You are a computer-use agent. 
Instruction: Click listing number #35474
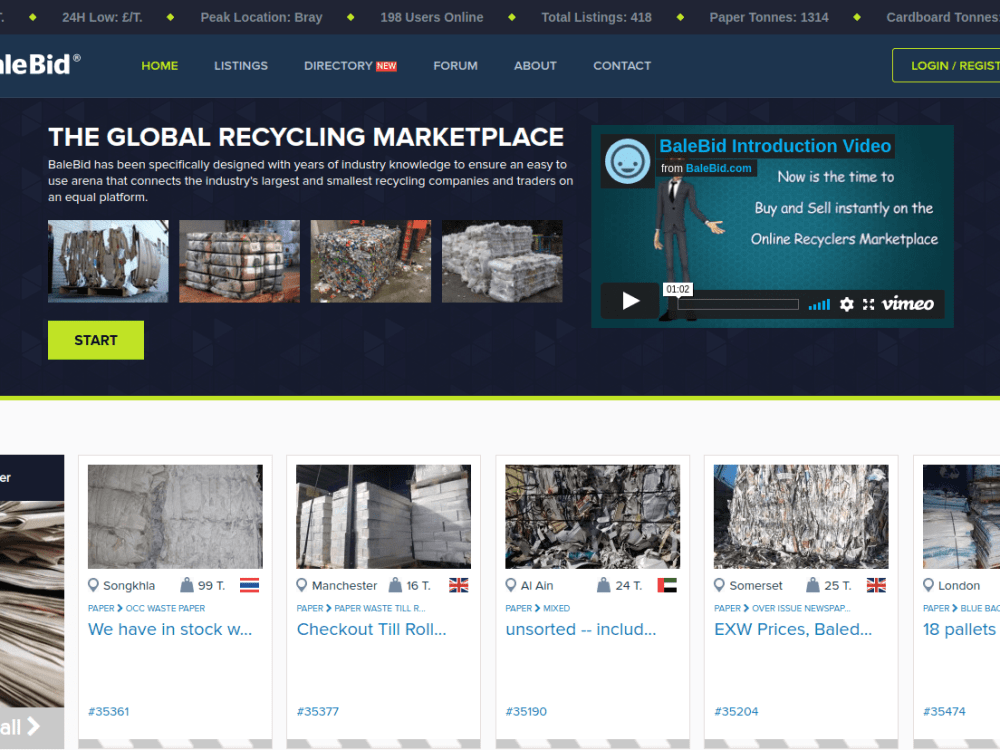945,711
